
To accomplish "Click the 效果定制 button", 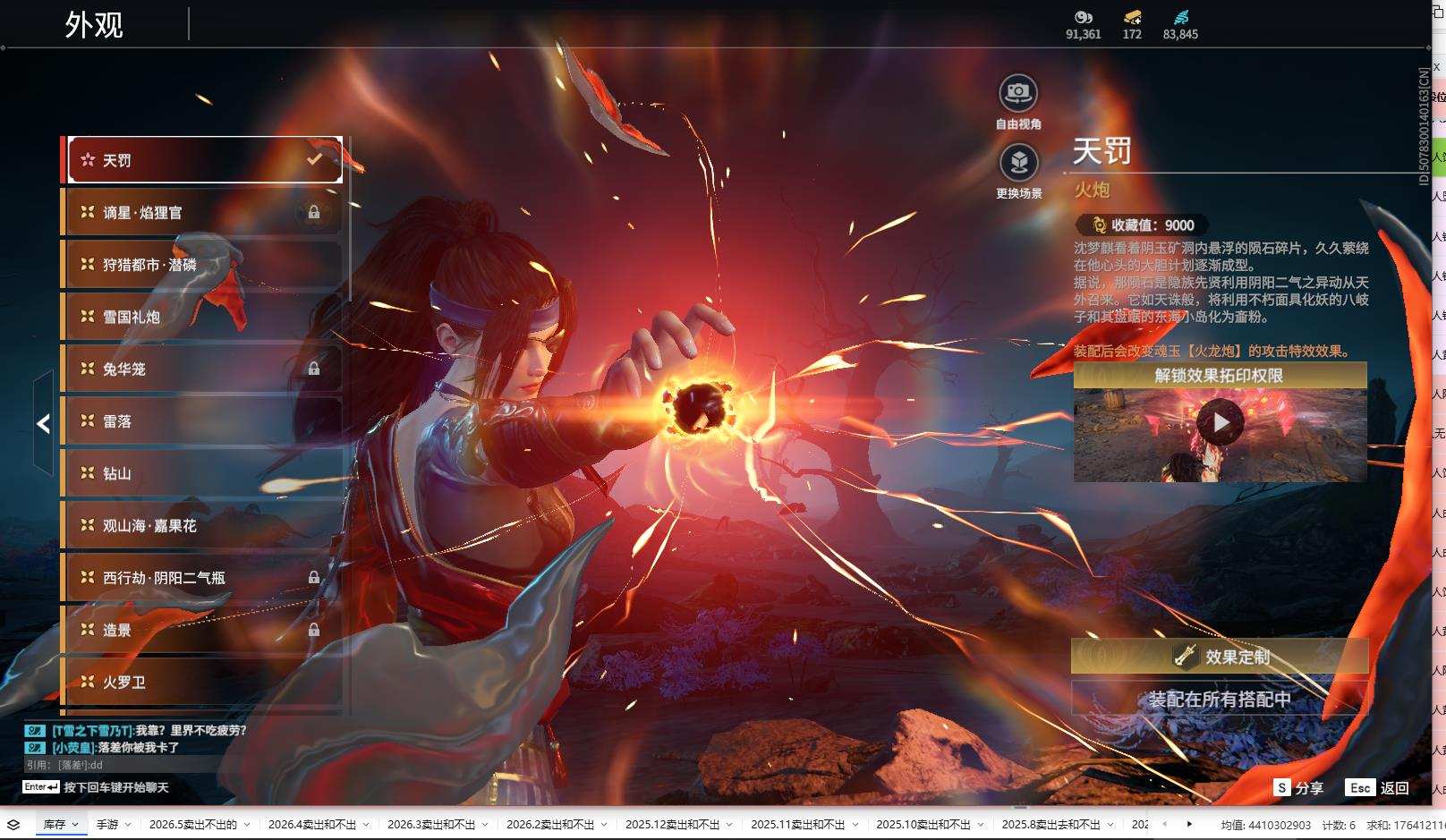I will [1220, 657].
